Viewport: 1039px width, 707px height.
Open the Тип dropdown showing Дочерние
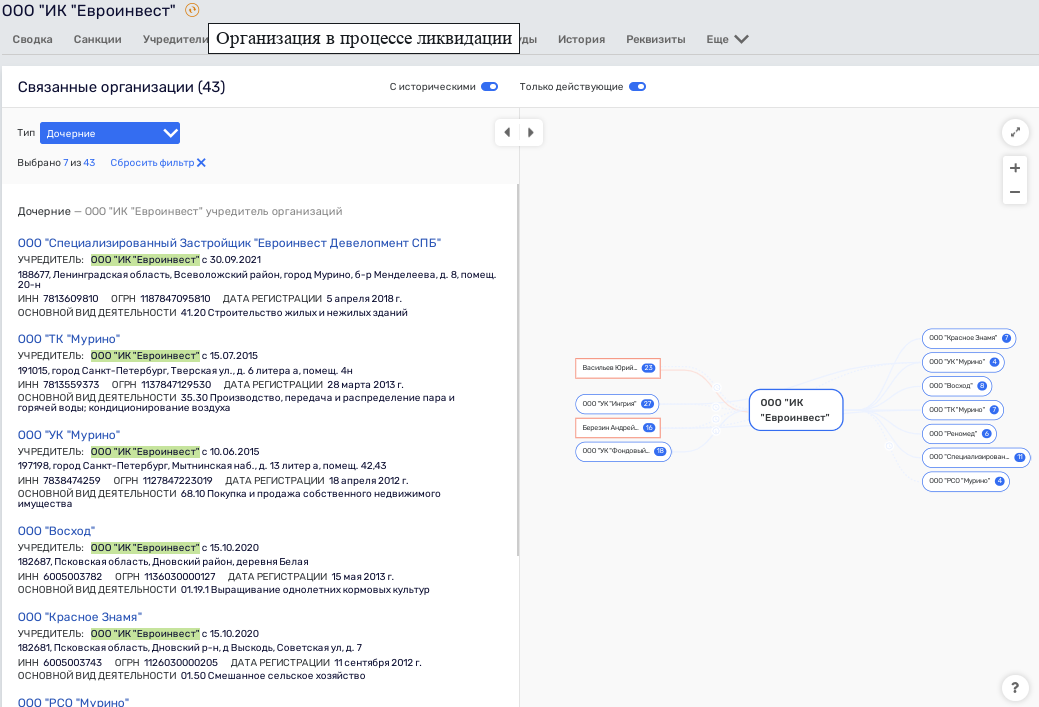point(110,133)
